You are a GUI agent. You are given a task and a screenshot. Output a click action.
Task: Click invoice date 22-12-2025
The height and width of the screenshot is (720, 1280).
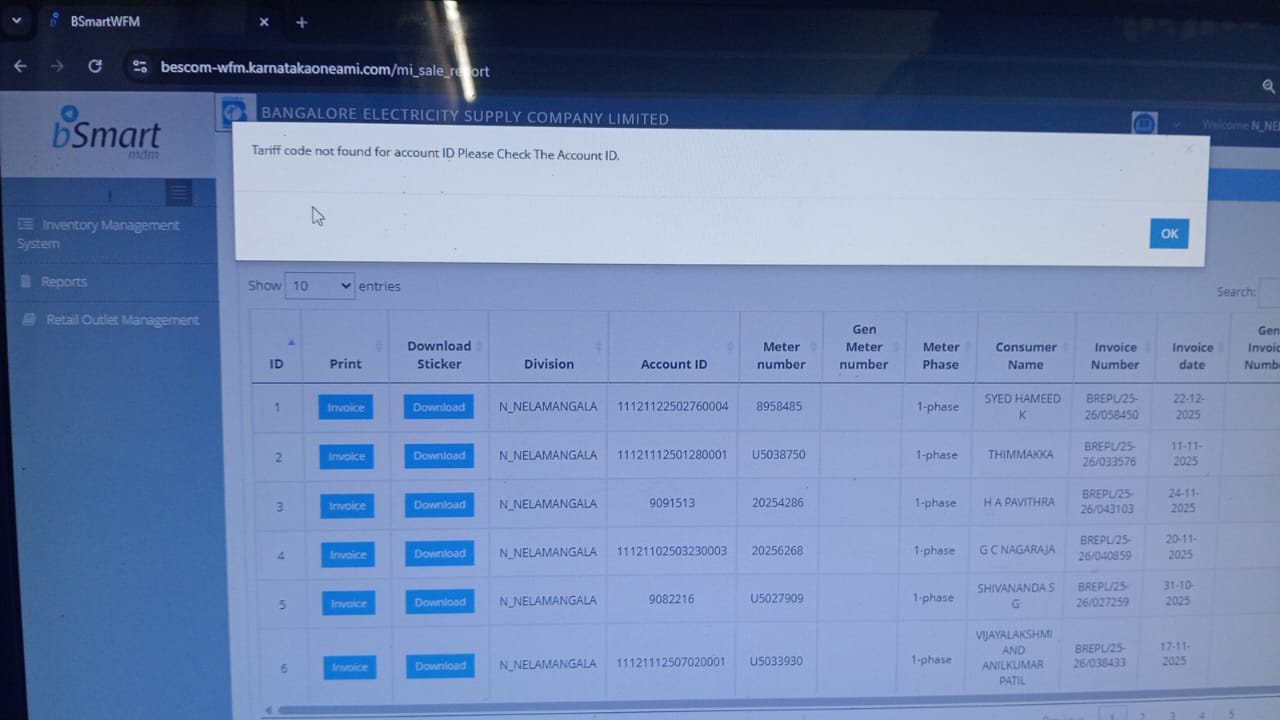1189,405
